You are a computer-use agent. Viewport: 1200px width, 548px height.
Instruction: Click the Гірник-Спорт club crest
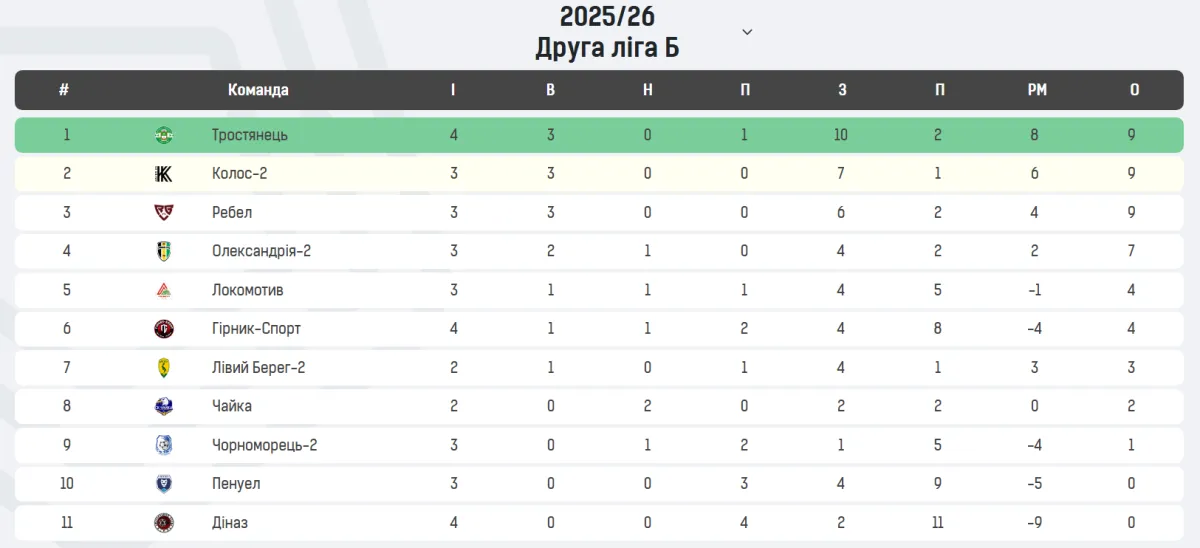pyautogui.click(x=163, y=329)
